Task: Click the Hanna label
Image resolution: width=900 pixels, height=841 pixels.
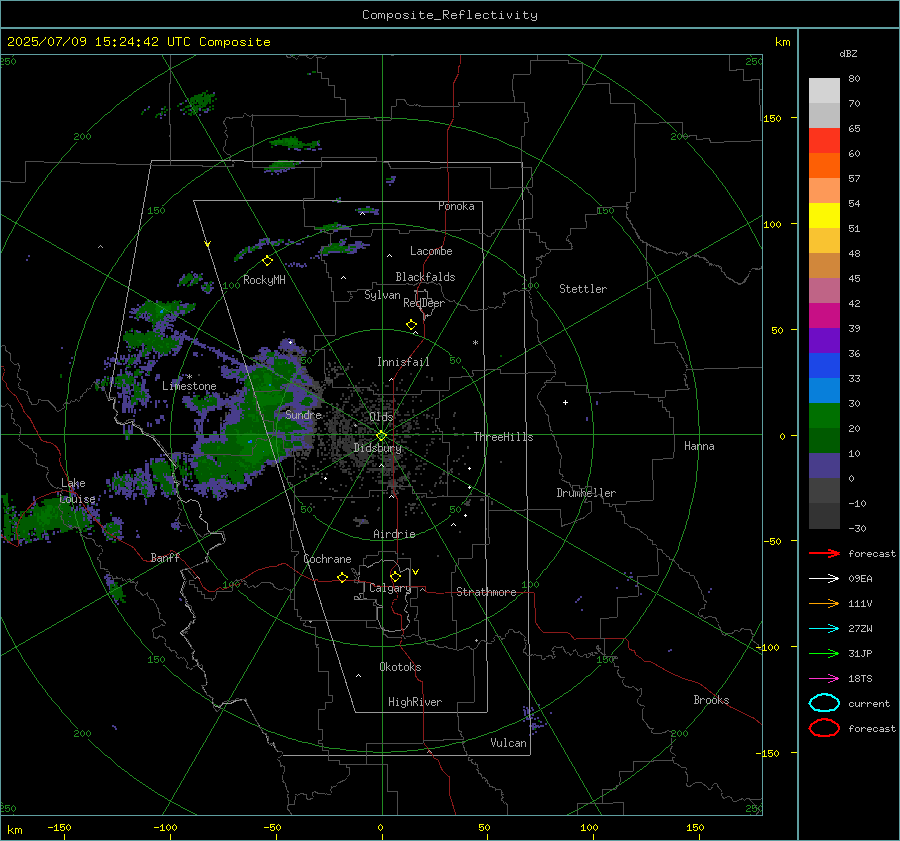Action: (699, 446)
